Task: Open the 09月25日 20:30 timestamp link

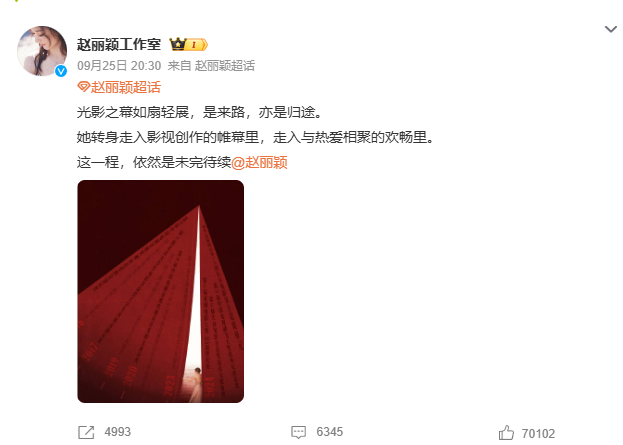Action: (119, 66)
